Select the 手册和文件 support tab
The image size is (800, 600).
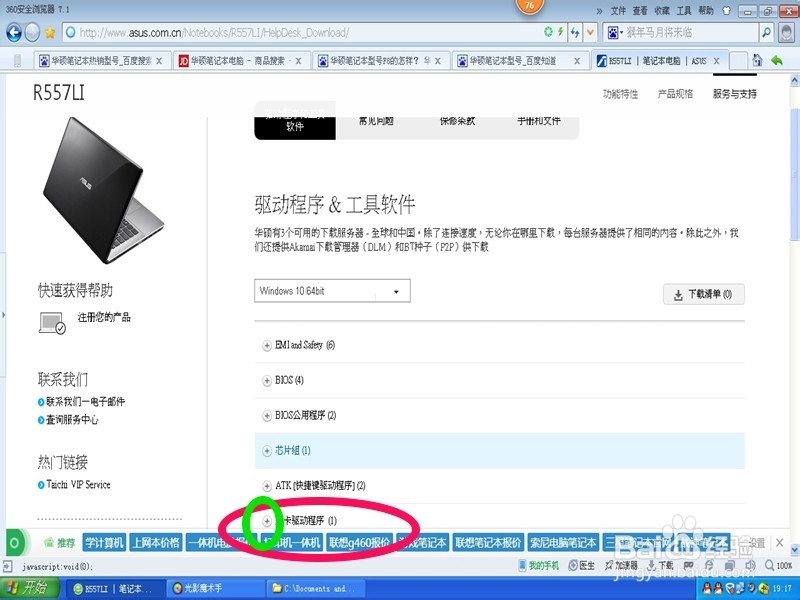(539, 121)
